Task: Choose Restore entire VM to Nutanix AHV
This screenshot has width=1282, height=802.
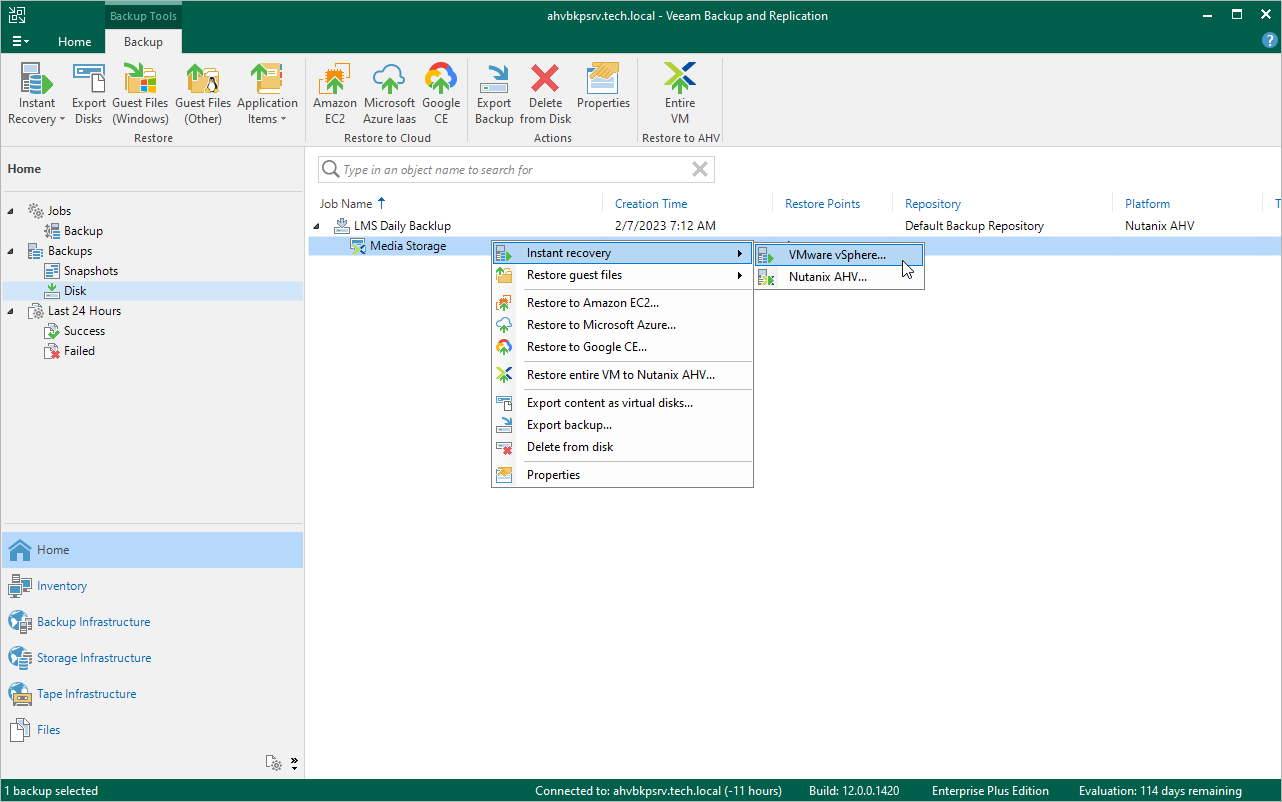Action: tap(622, 375)
